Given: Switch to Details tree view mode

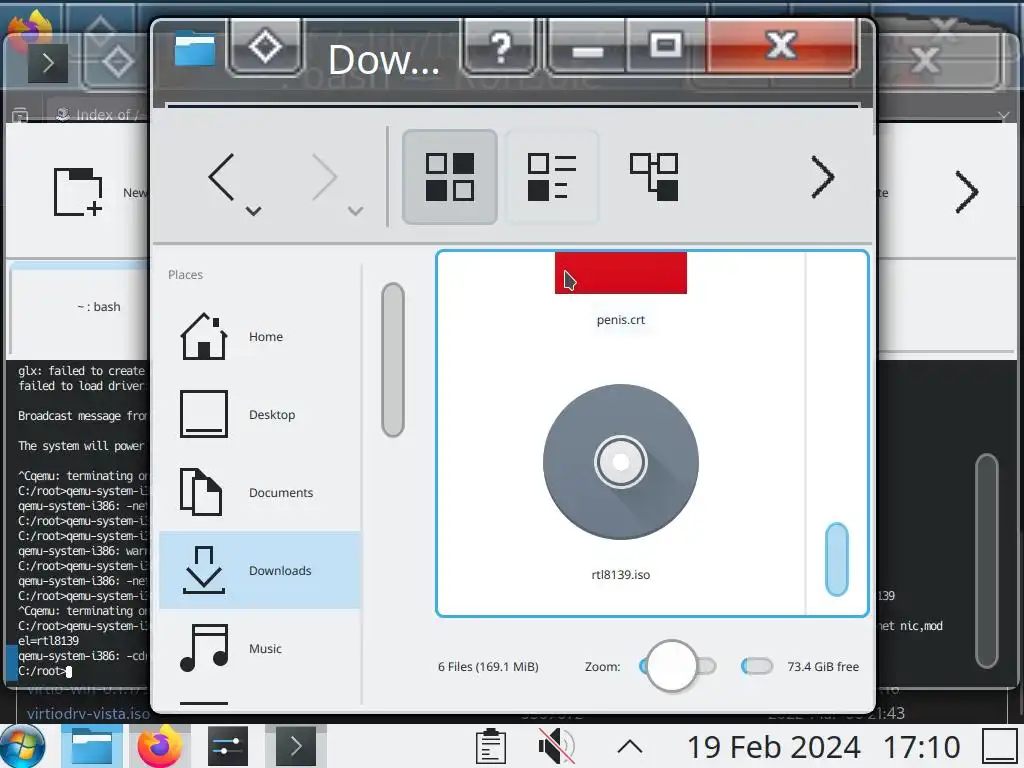Looking at the screenshot, I should pos(654,177).
